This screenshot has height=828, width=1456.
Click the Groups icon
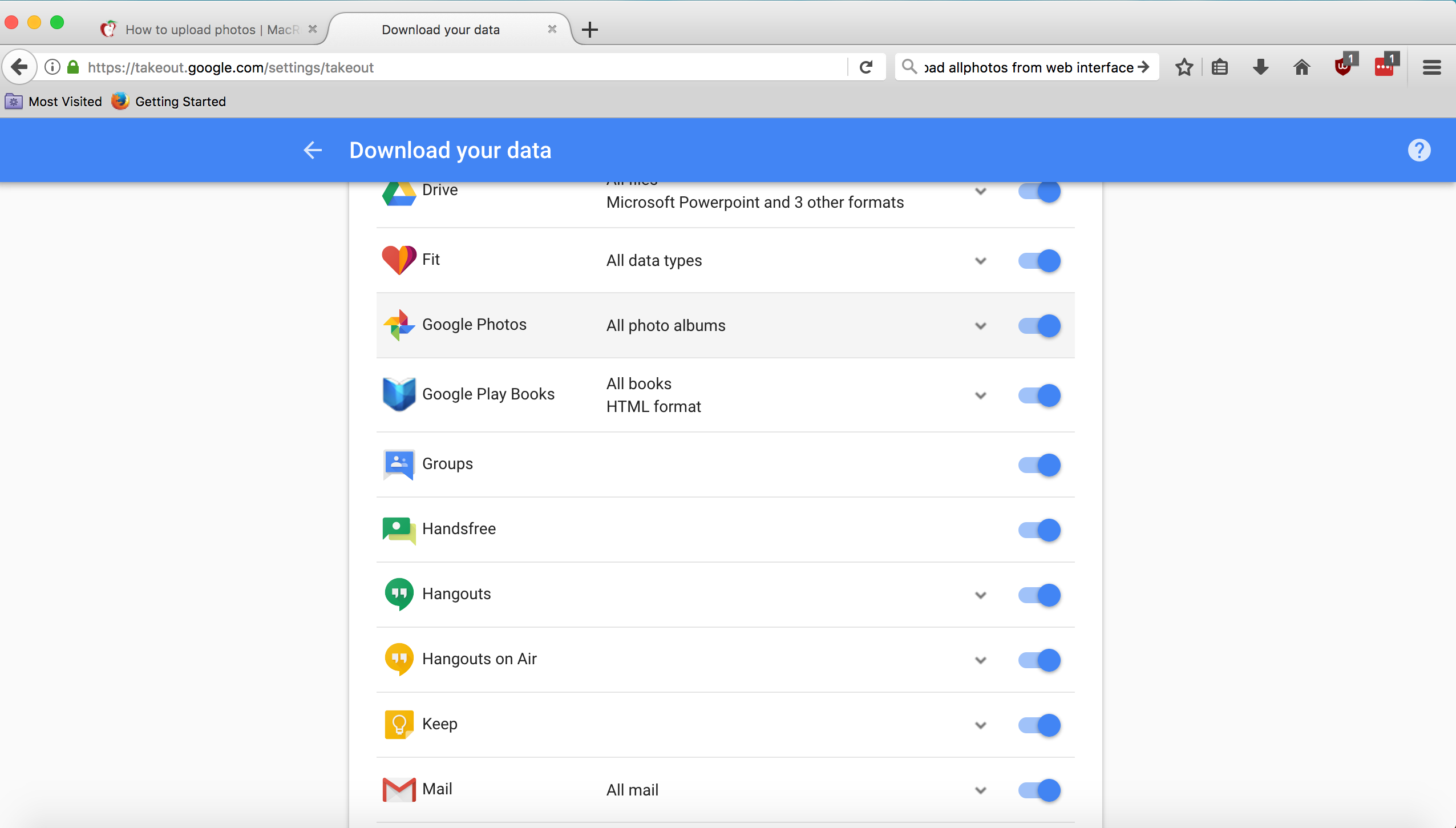coord(399,465)
